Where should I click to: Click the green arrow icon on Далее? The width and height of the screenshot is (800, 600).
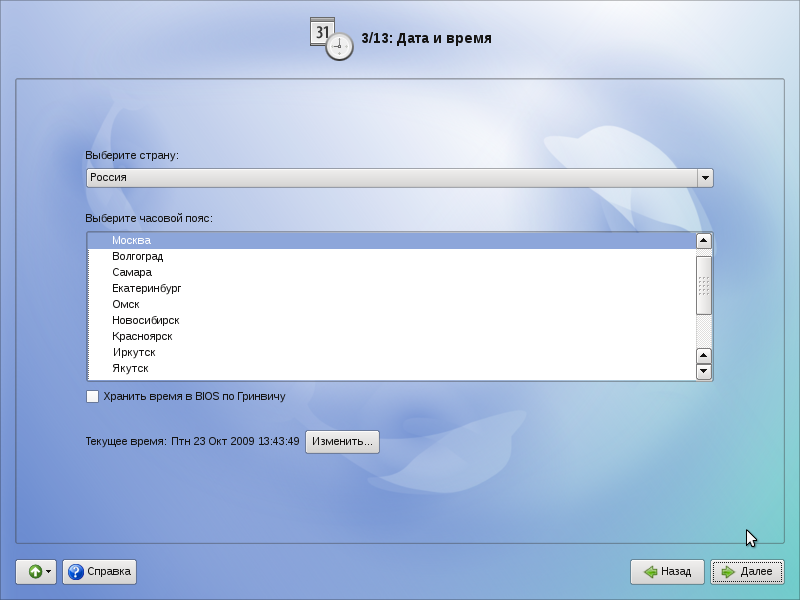pyautogui.click(x=727, y=572)
